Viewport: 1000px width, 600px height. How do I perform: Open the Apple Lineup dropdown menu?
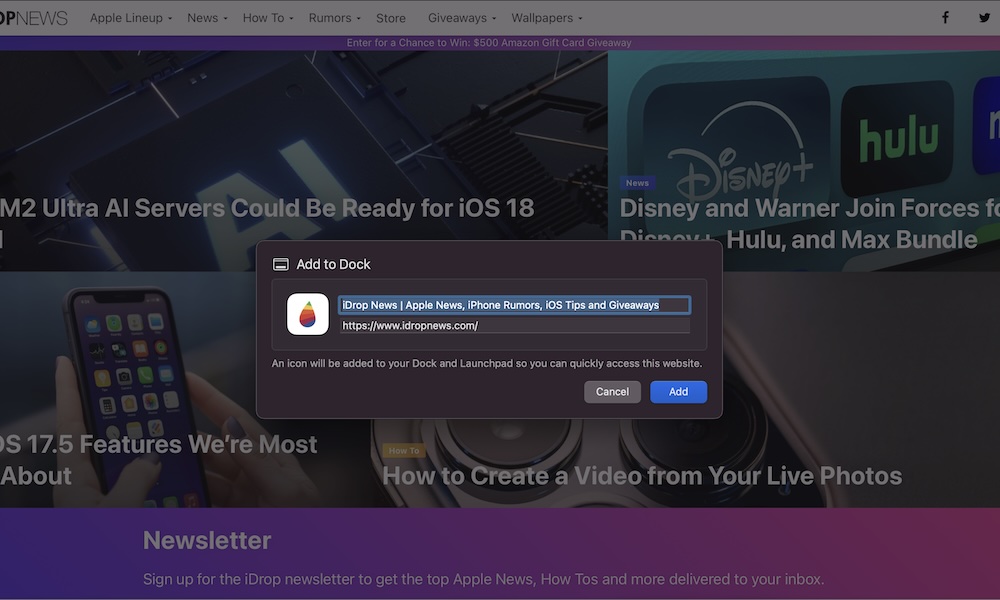131,18
